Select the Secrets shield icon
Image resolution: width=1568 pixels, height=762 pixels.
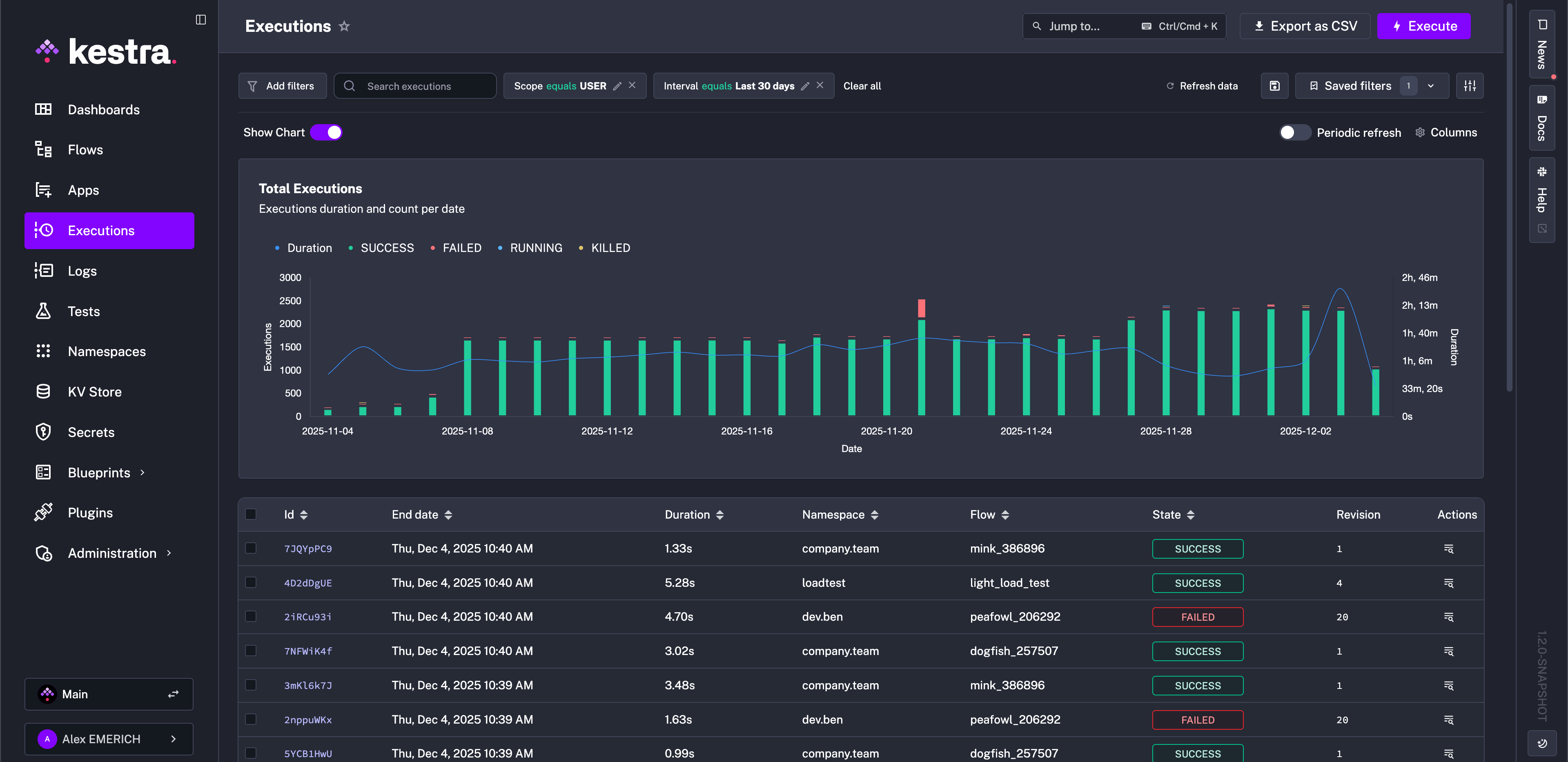click(x=42, y=432)
